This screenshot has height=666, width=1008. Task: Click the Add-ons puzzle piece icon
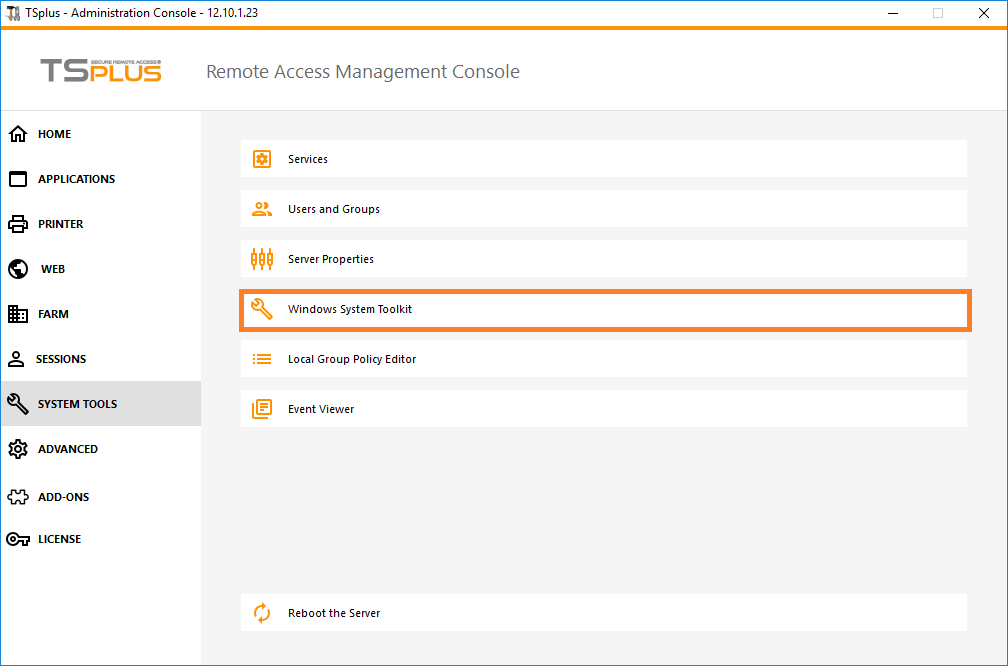coord(18,497)
